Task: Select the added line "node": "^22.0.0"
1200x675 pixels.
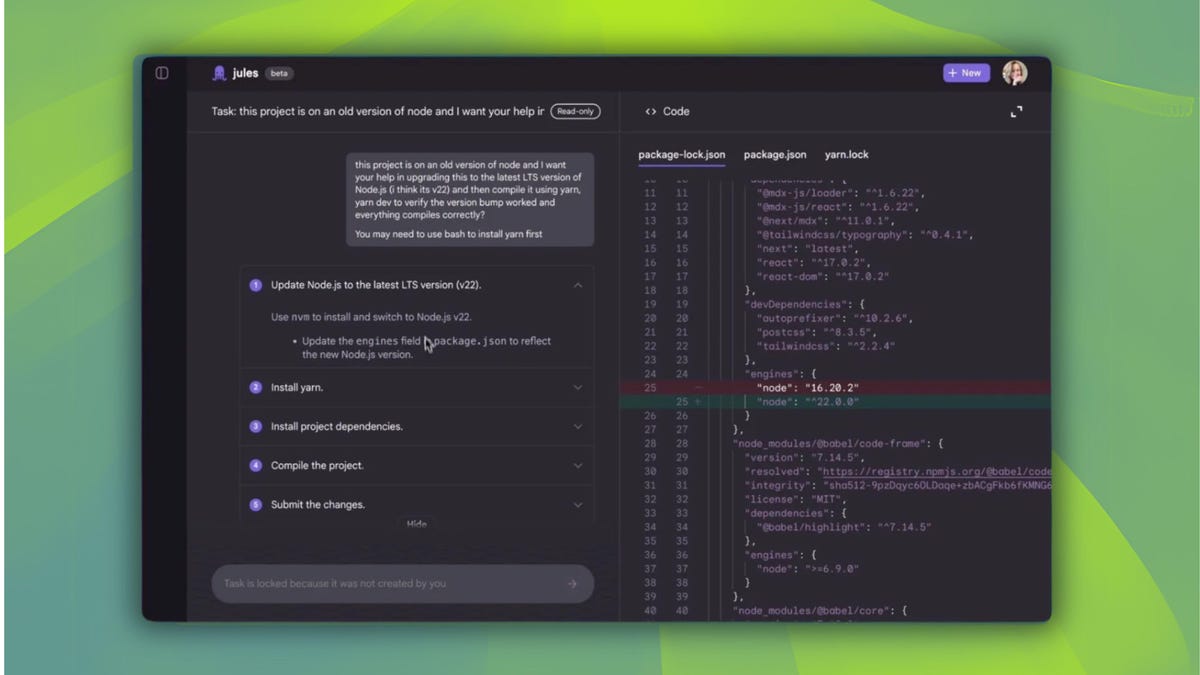Action: (835, 402)
